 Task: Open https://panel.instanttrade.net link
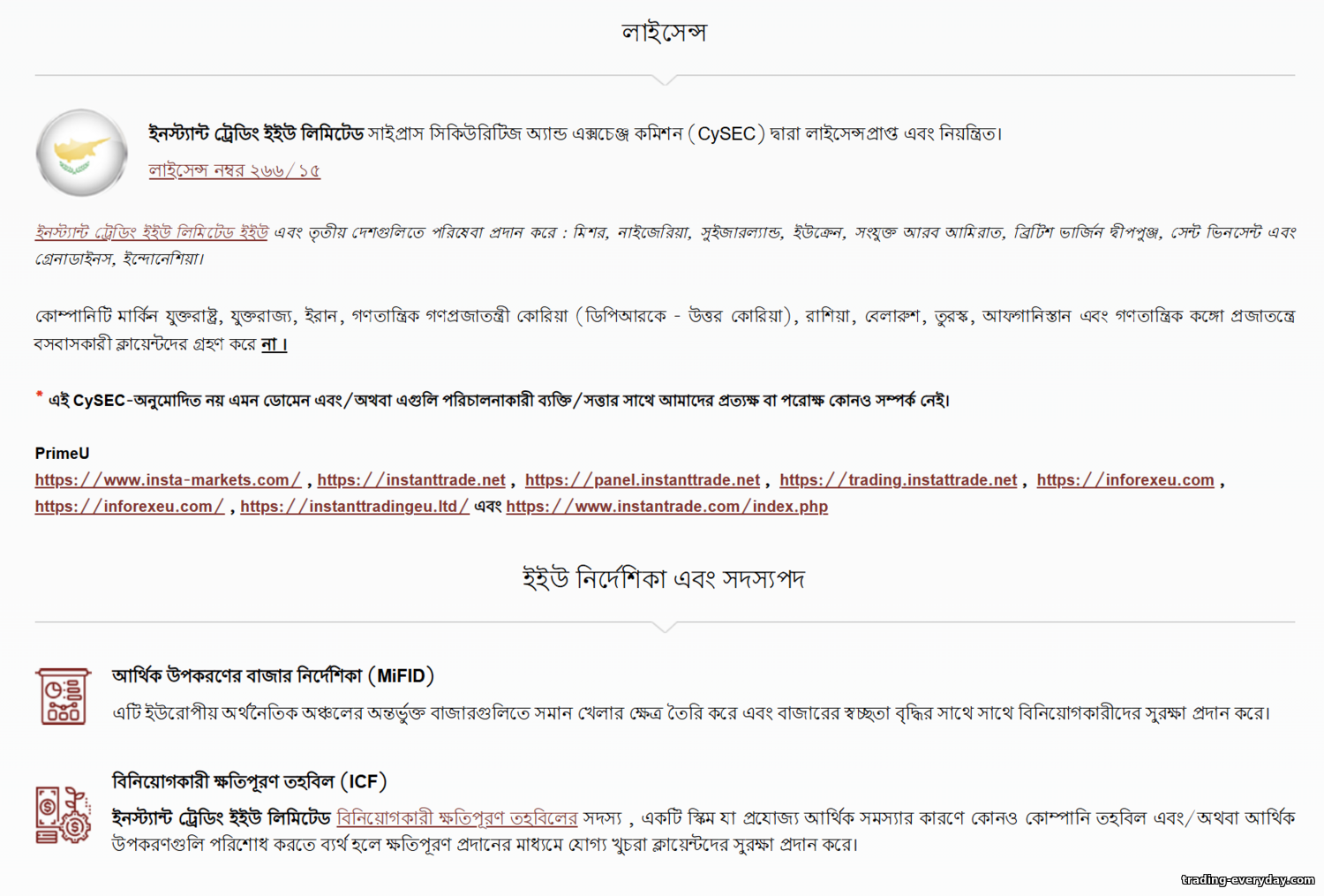pyautogui.click(x=643, y=480)
